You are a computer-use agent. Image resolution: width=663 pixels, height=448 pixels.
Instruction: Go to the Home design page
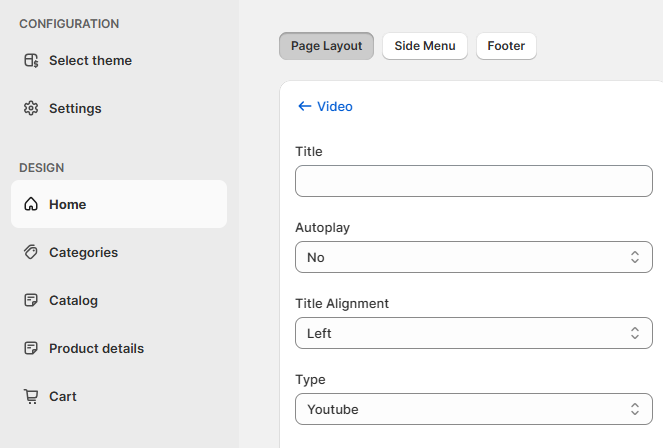pos(119,204)
